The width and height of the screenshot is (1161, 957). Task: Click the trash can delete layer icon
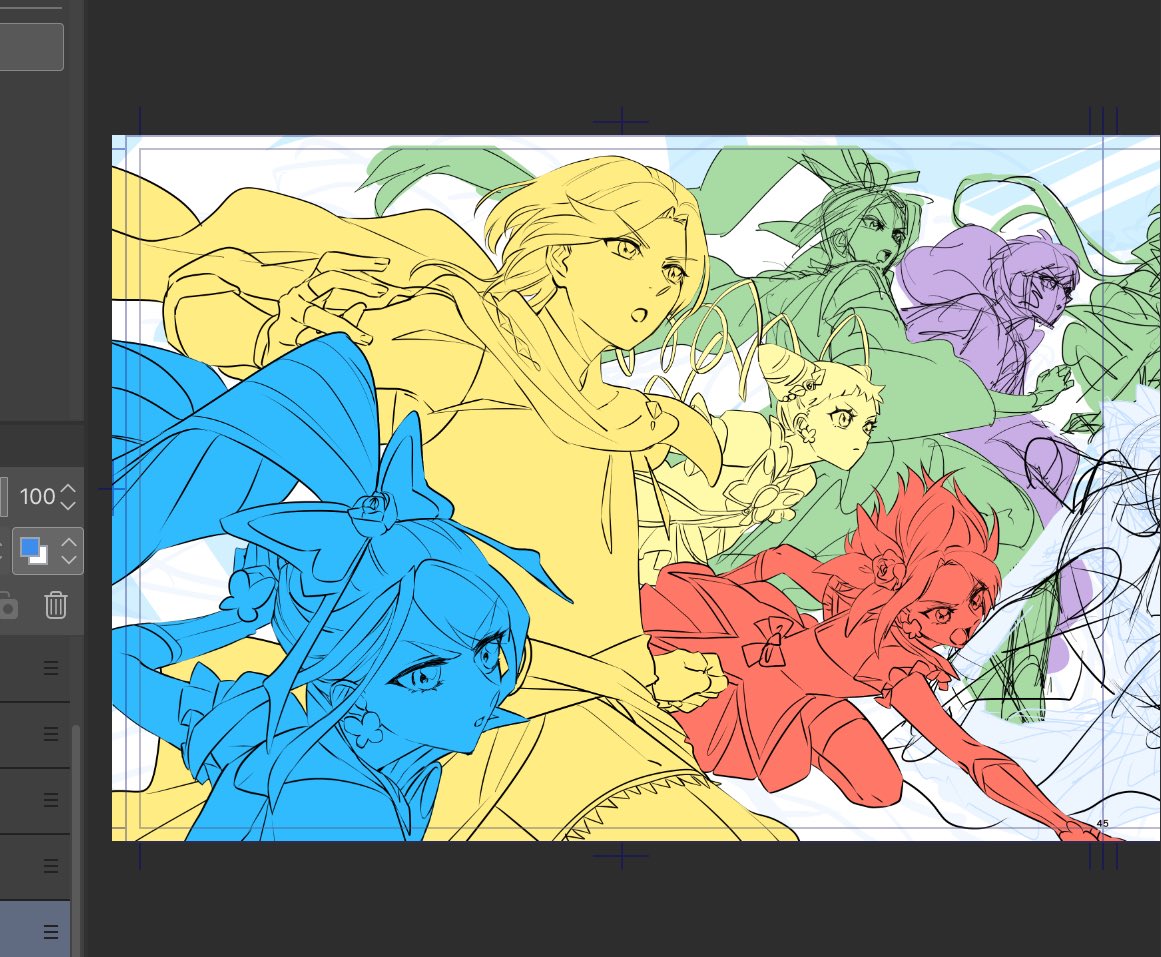56,605
